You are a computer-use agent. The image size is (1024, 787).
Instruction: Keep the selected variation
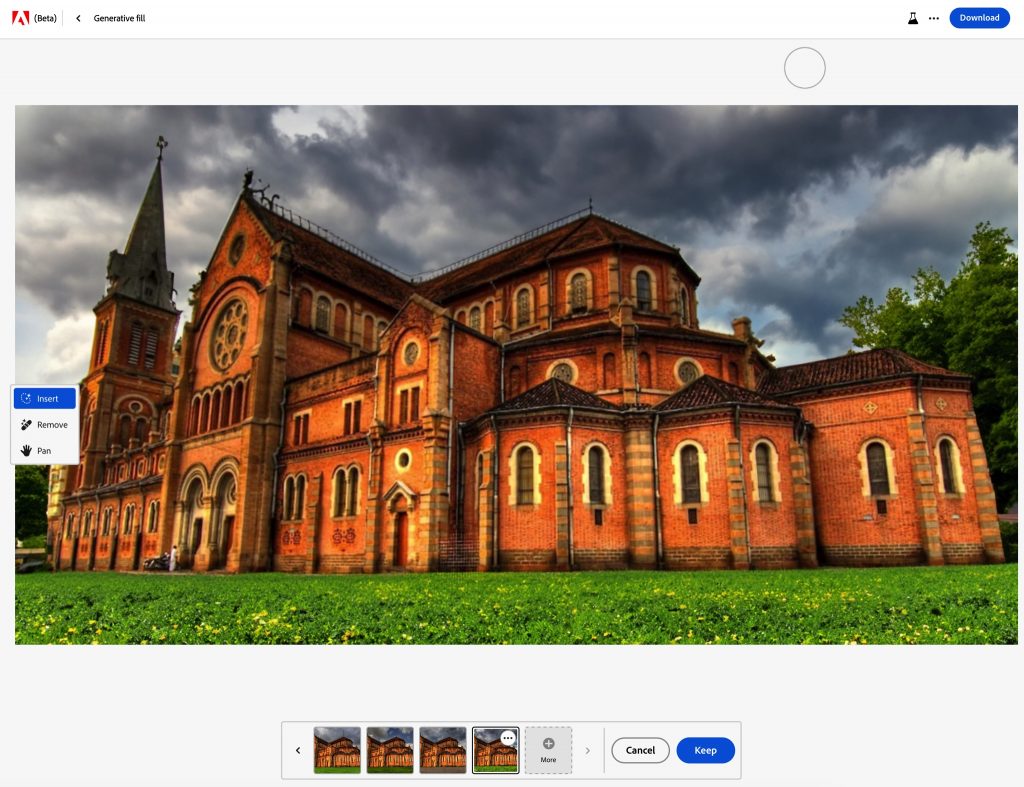[x=705, y=750]
